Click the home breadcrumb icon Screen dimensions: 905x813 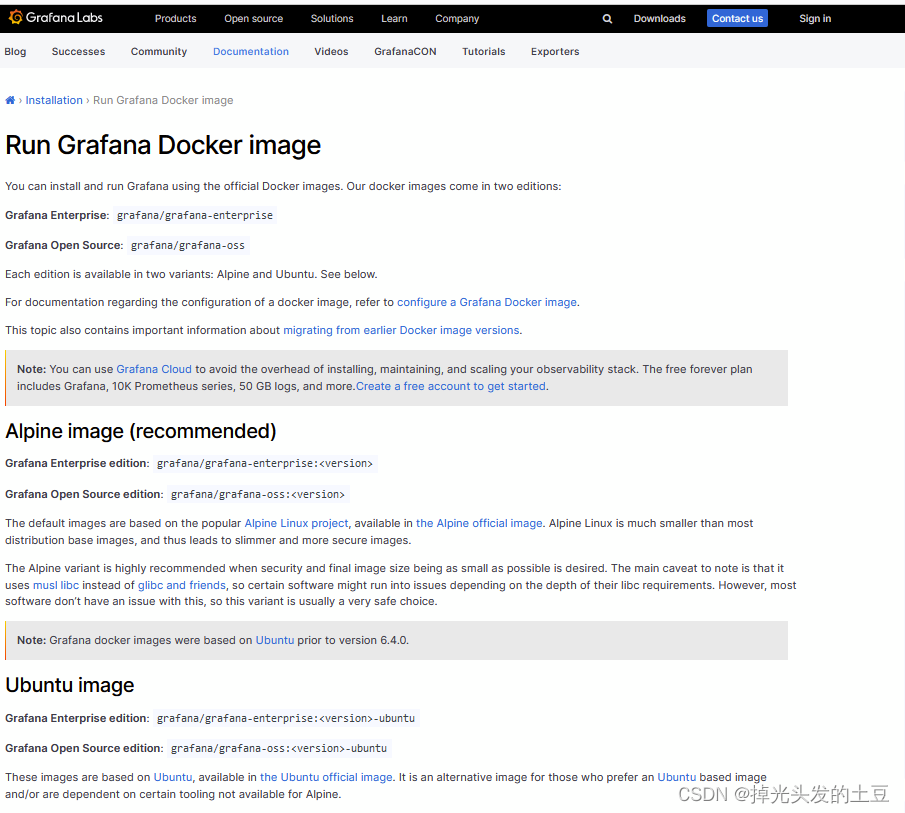(x=10, y=100)
